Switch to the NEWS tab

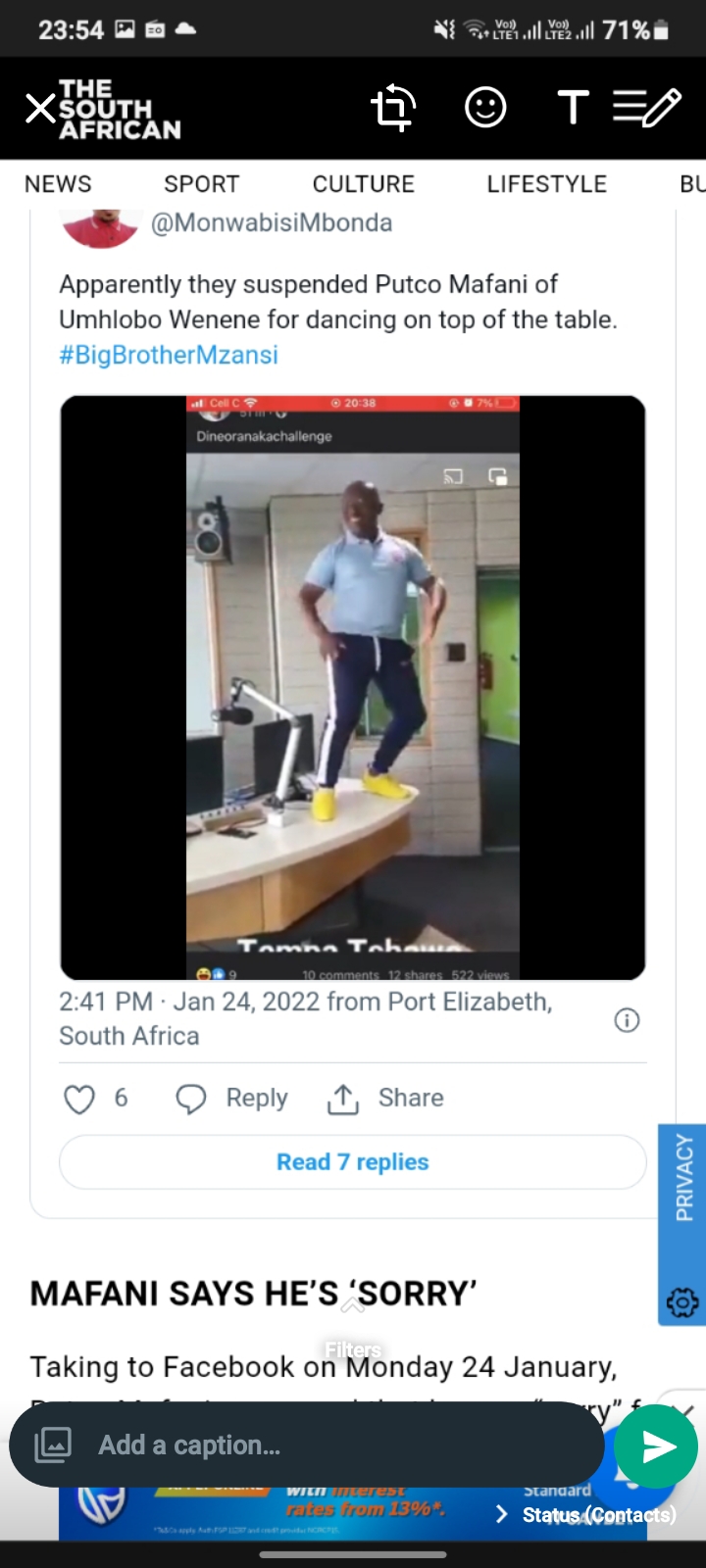[58, 184]
